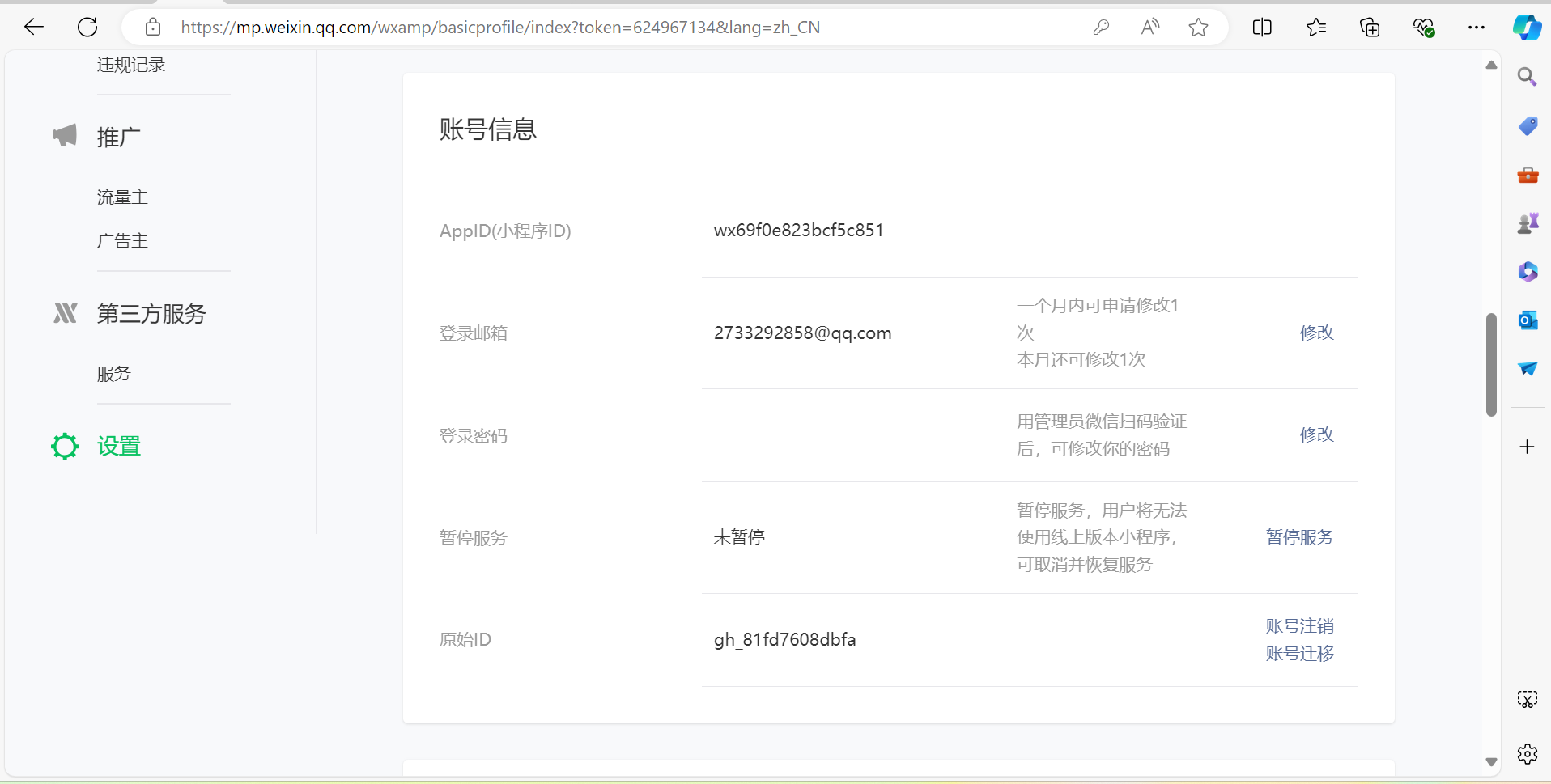Image resolution: width=1551 pixels, height=784 pixels.
Task: Click the browser address bar URL
Action: pos(500,28)
